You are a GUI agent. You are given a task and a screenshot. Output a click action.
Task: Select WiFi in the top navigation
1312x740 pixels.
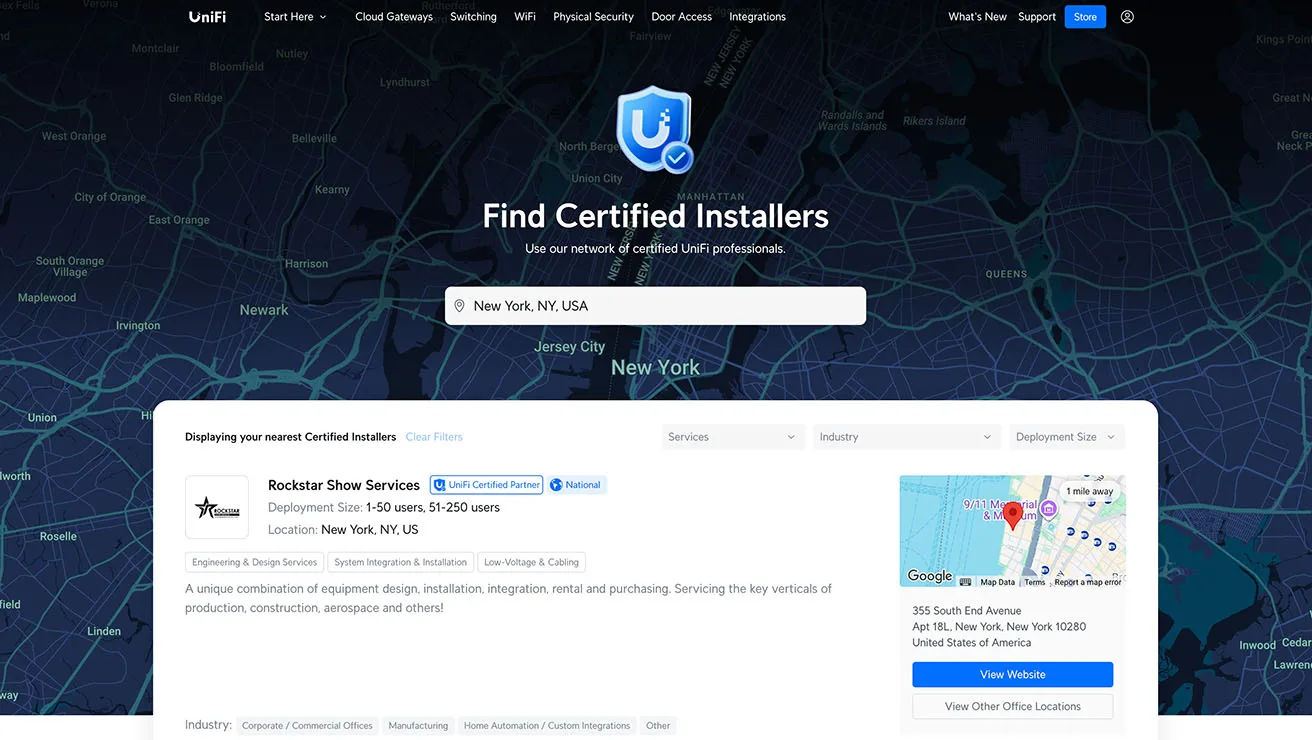(525, 17)
